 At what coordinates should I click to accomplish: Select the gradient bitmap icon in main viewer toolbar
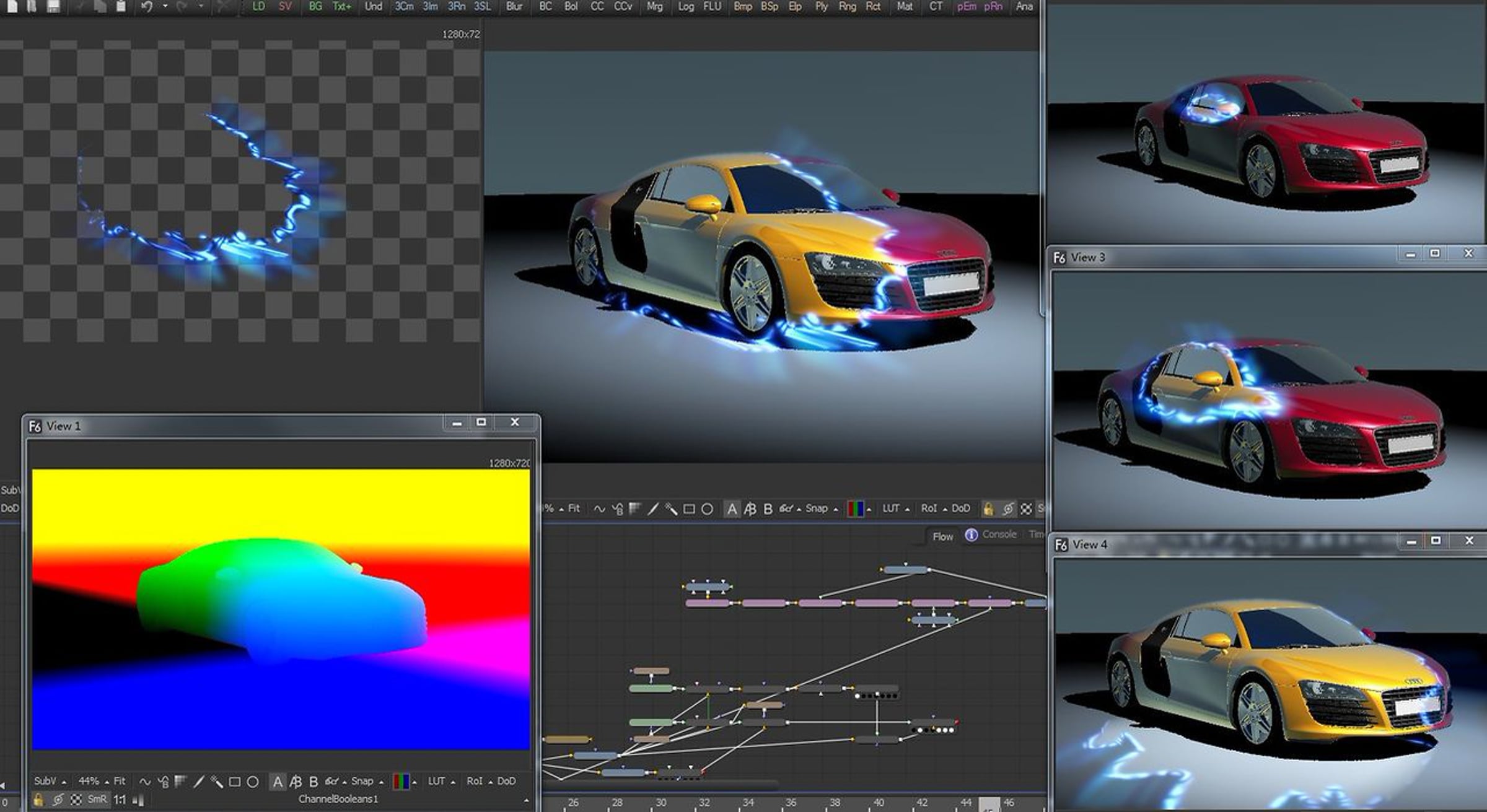point(635,509)
